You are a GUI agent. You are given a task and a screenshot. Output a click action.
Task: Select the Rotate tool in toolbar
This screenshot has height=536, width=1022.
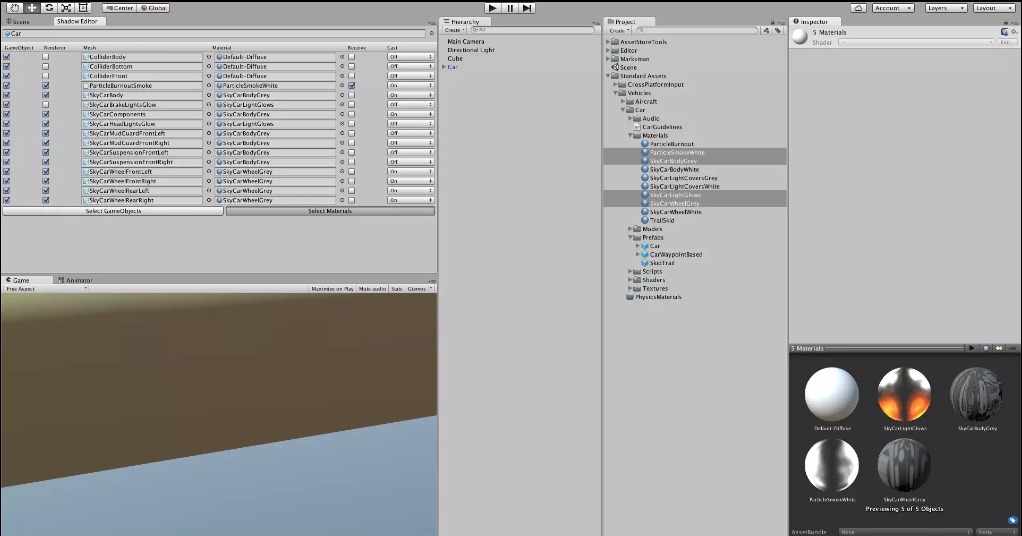click(x=49, y=8)
